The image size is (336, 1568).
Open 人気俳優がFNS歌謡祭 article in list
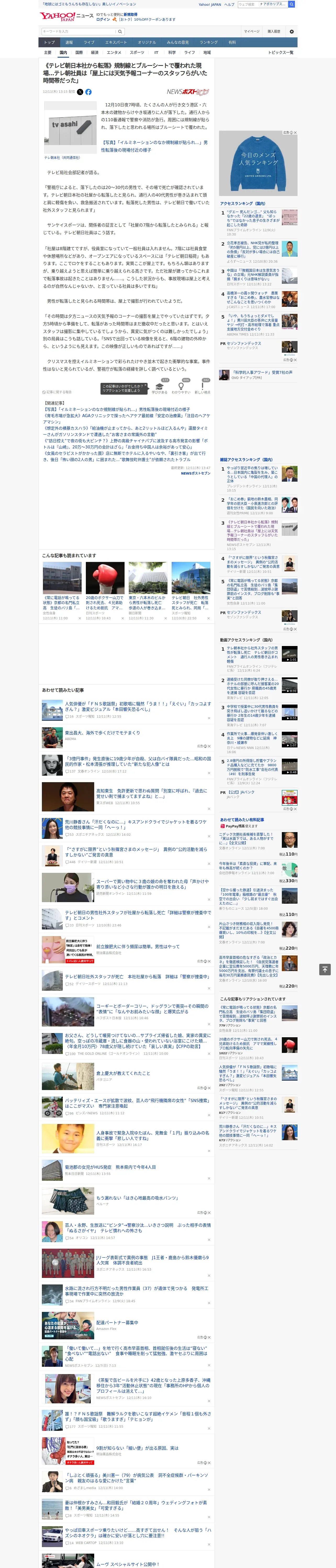coord(138,706)
